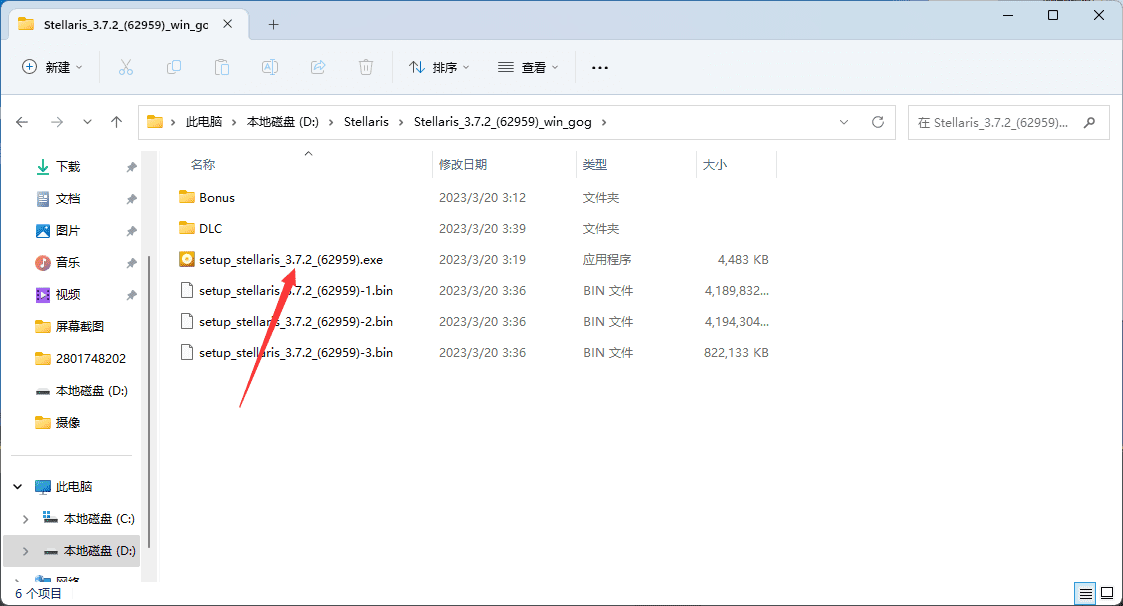The image size is (1123, 606).
Task: Open recent locations dropdown chevron
Action: (87, 122)
